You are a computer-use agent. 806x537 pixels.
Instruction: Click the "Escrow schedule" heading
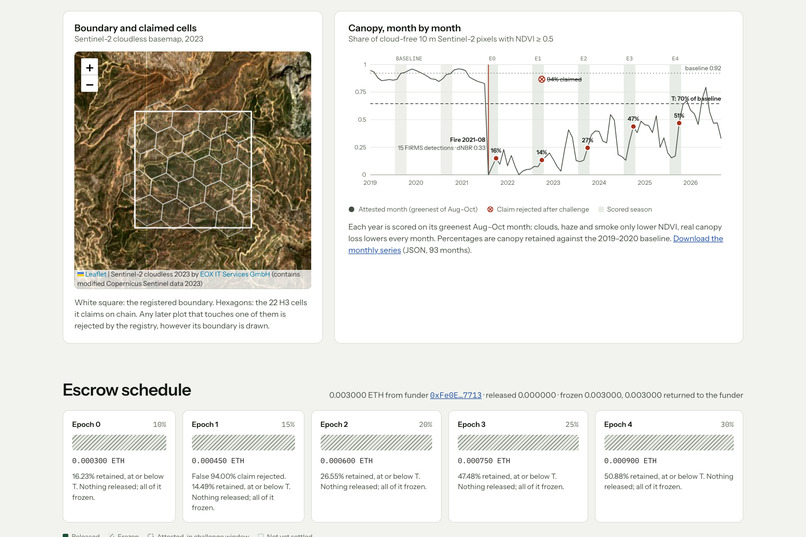[x=127, y=390]
